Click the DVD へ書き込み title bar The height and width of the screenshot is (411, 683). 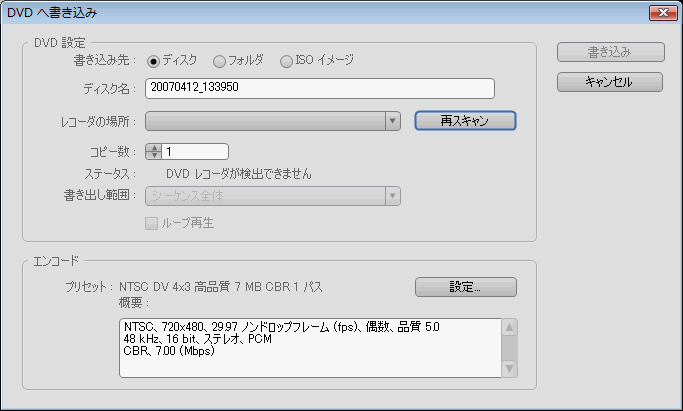coord(300,13)
